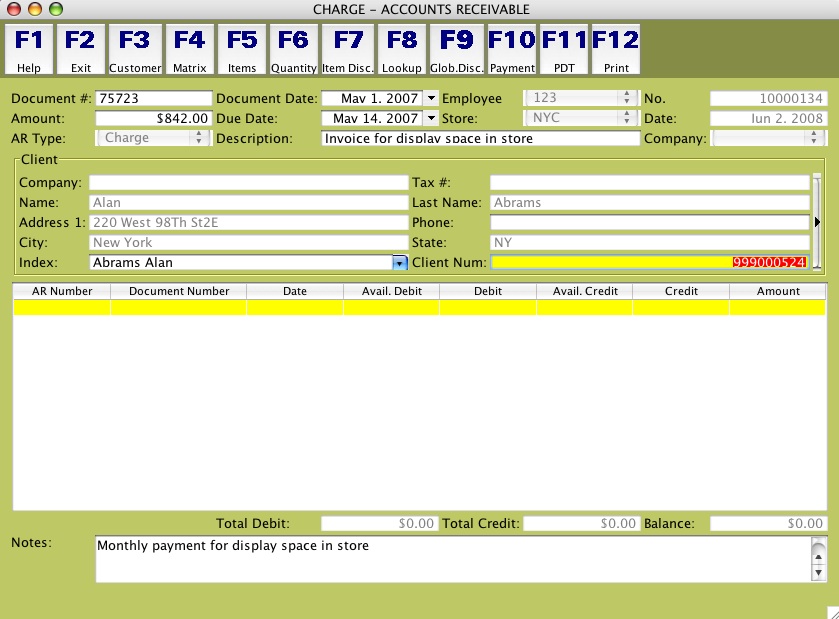This screenshot has height=619, width=839.
Task: Open the Due Date dropdown arrow
Action: (431, 118)
